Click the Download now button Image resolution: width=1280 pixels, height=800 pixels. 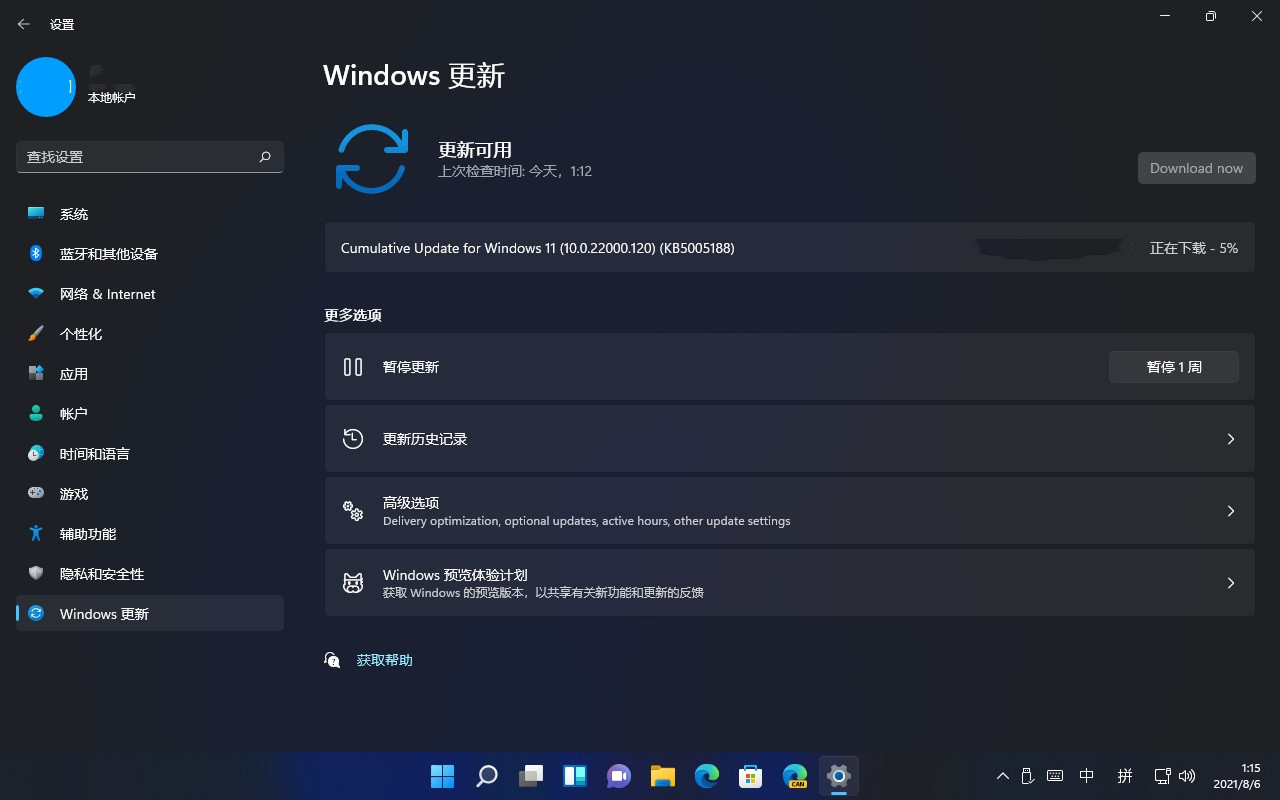click(1196, 167)
